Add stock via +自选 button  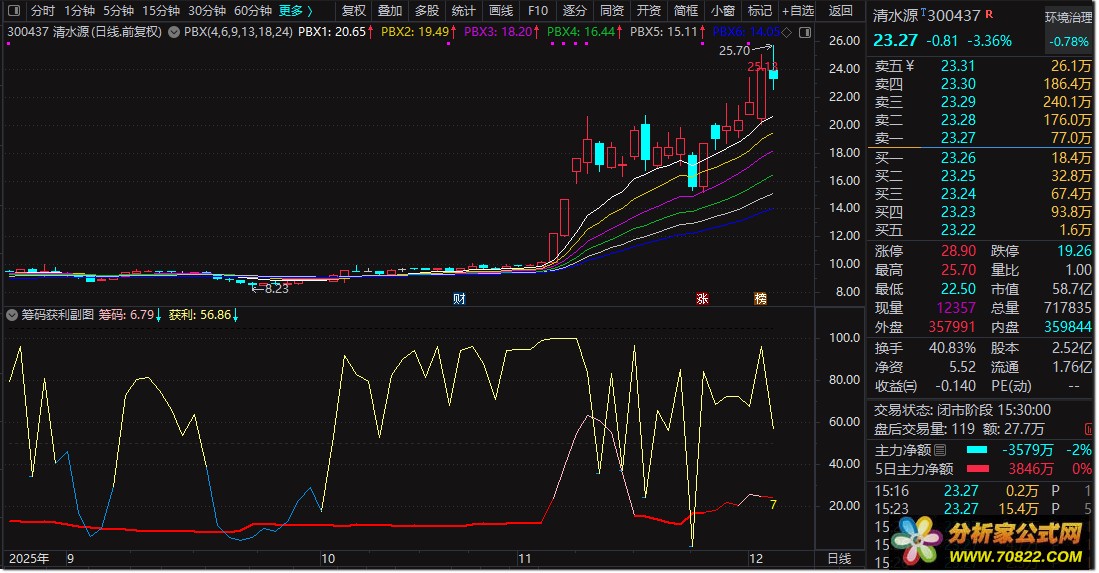pyautogui.click(x=798, y=11)
